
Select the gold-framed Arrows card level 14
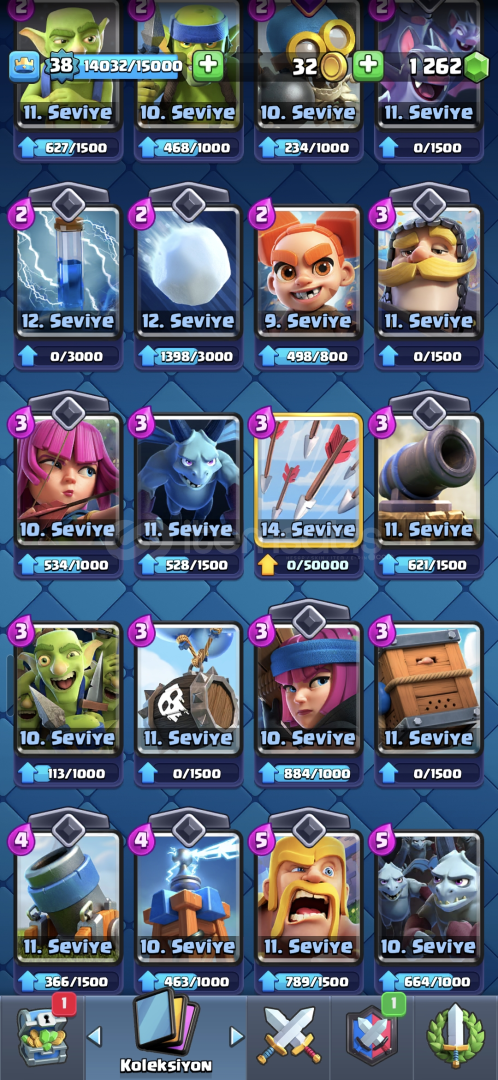coord(308,478)
